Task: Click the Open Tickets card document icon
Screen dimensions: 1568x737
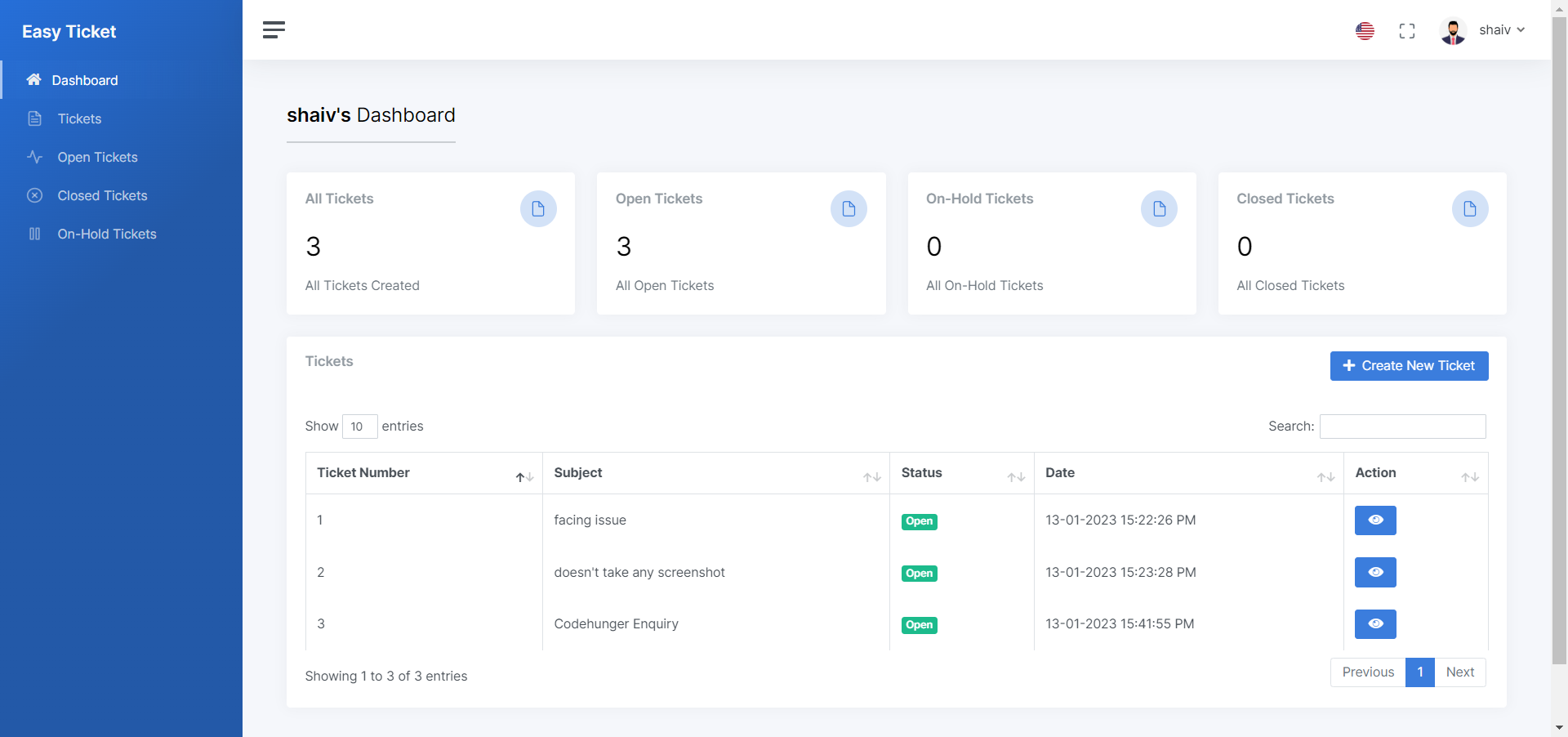Action: click(849, 209)
